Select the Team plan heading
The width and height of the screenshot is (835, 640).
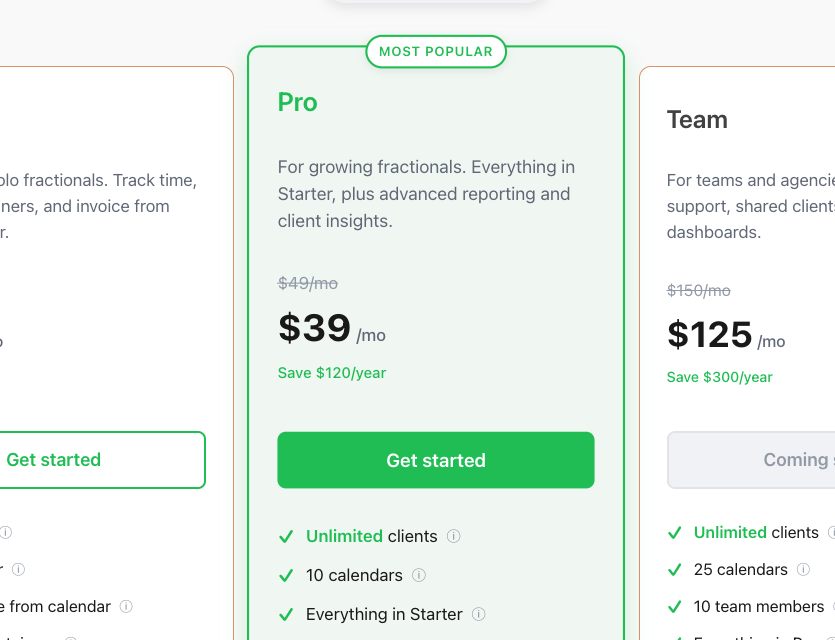697,120
